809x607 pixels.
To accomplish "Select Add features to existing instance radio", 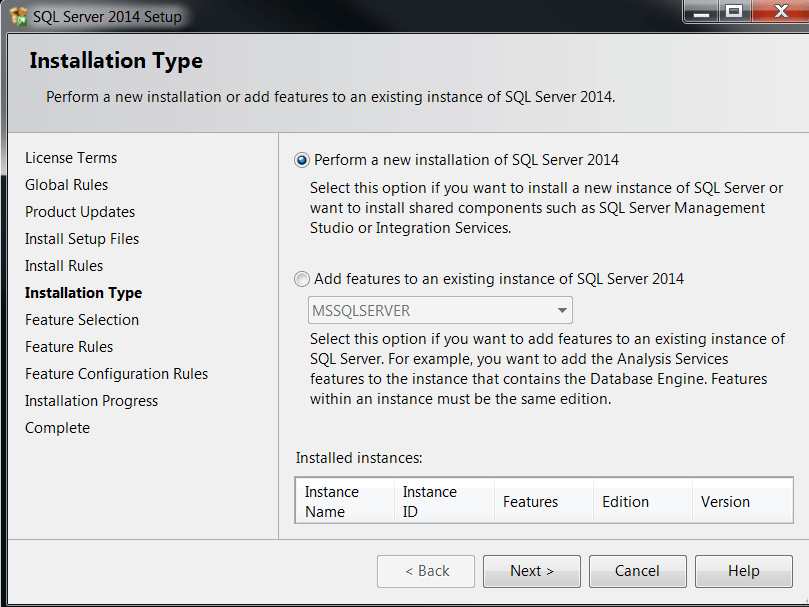I will (302, 279).
